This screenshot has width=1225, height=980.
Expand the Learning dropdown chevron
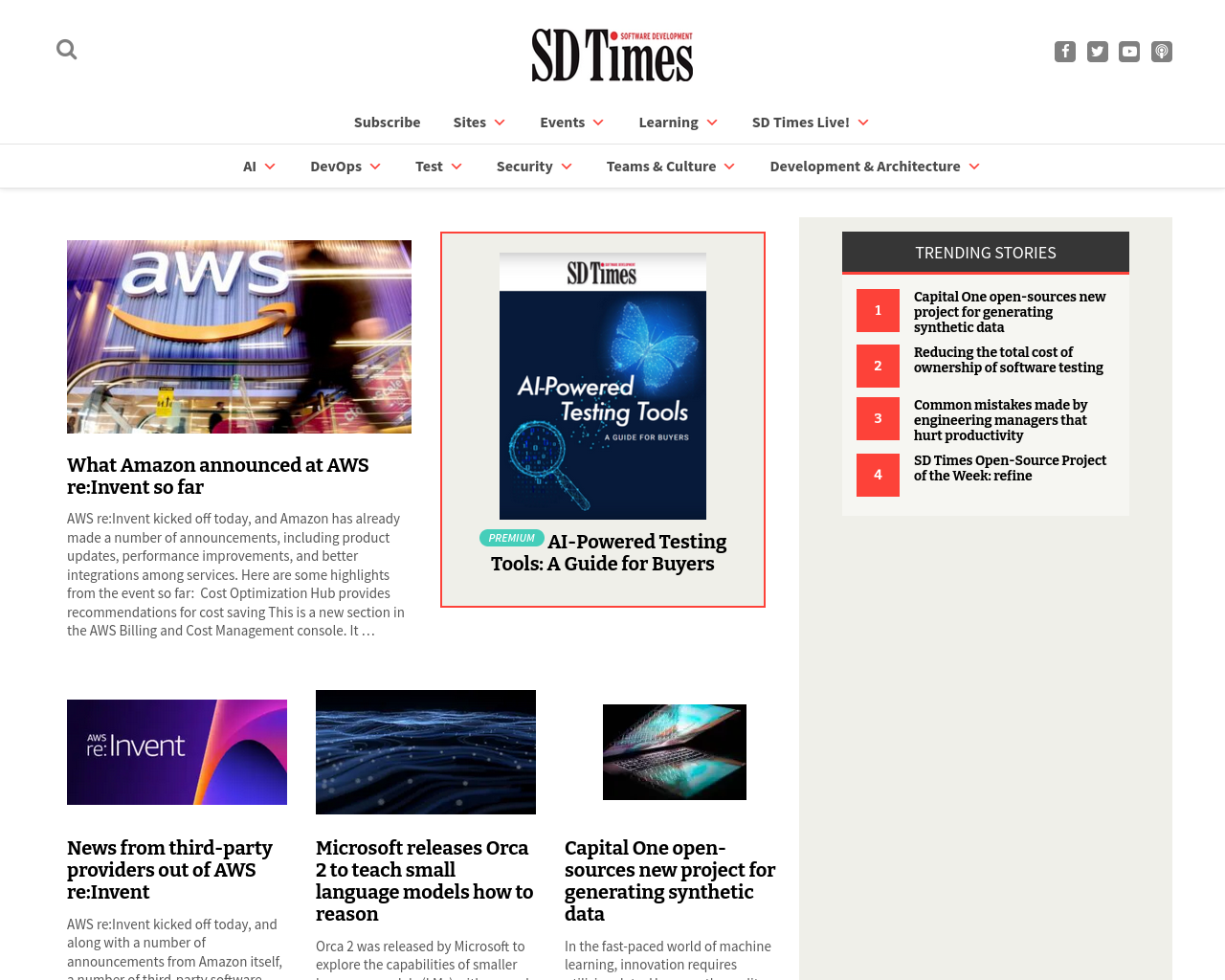[712, 122]
